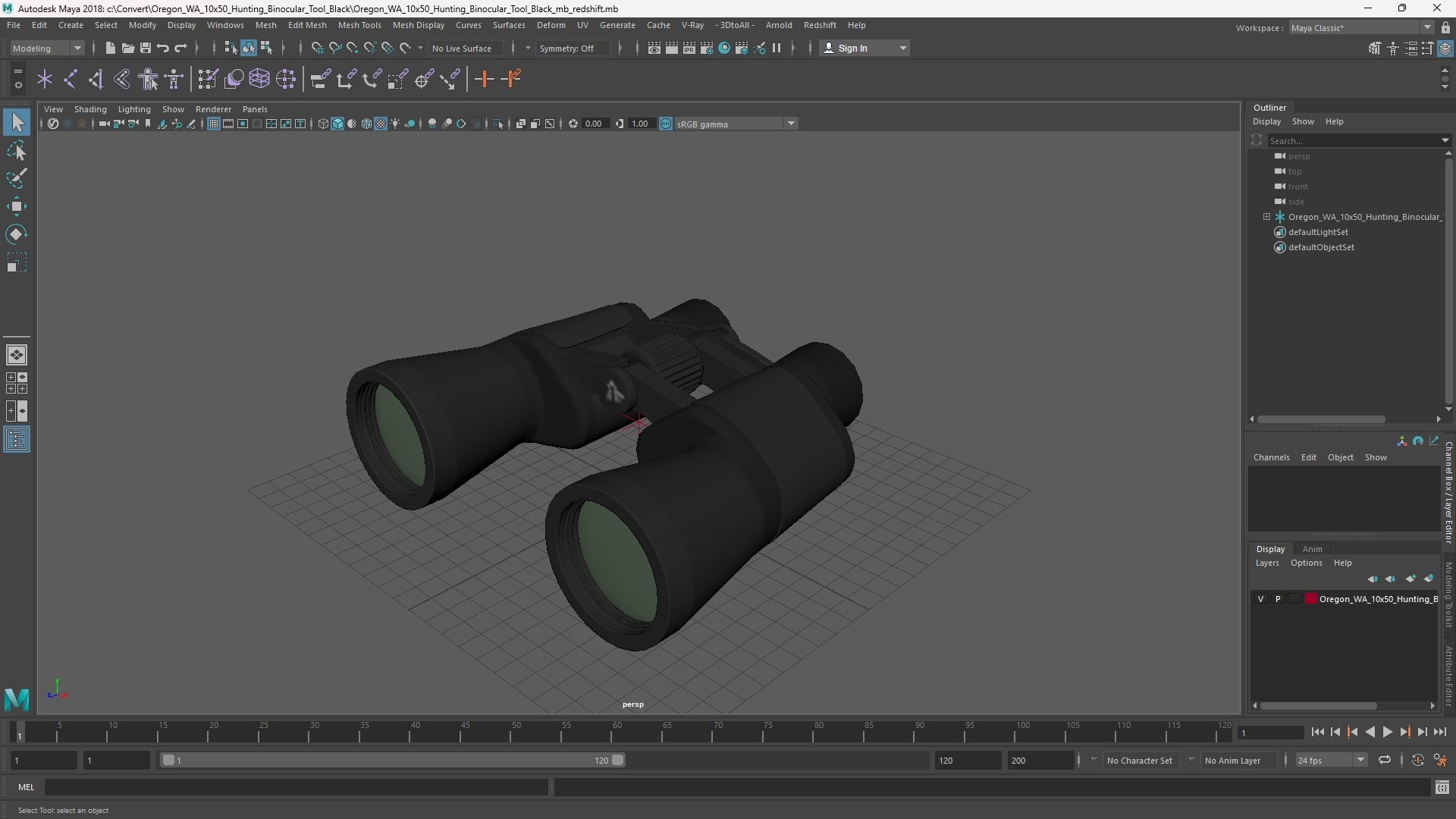The height and width of the screenshot is (819, 1456).
Task: Switch to the Anim layer tab
Action: pos(1312,549)
